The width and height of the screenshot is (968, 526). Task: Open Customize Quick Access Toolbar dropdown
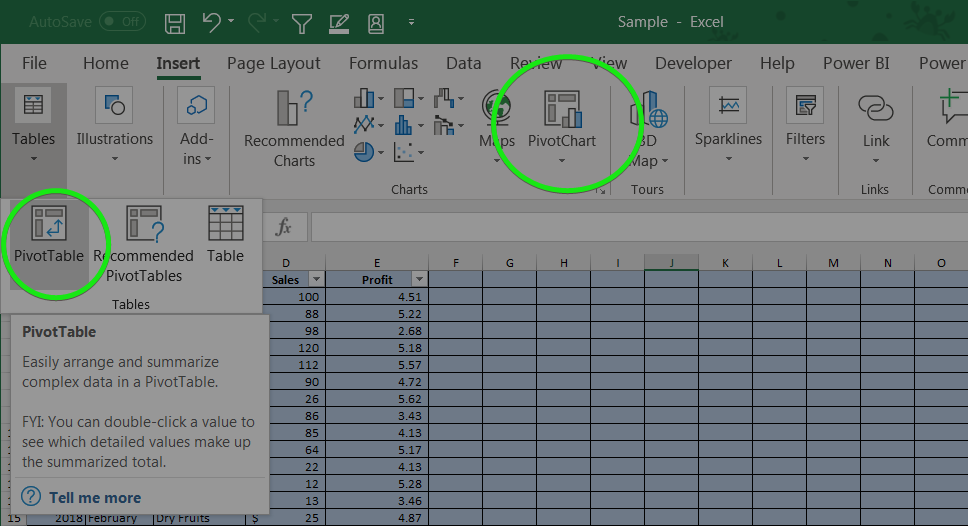pos(411,22)
